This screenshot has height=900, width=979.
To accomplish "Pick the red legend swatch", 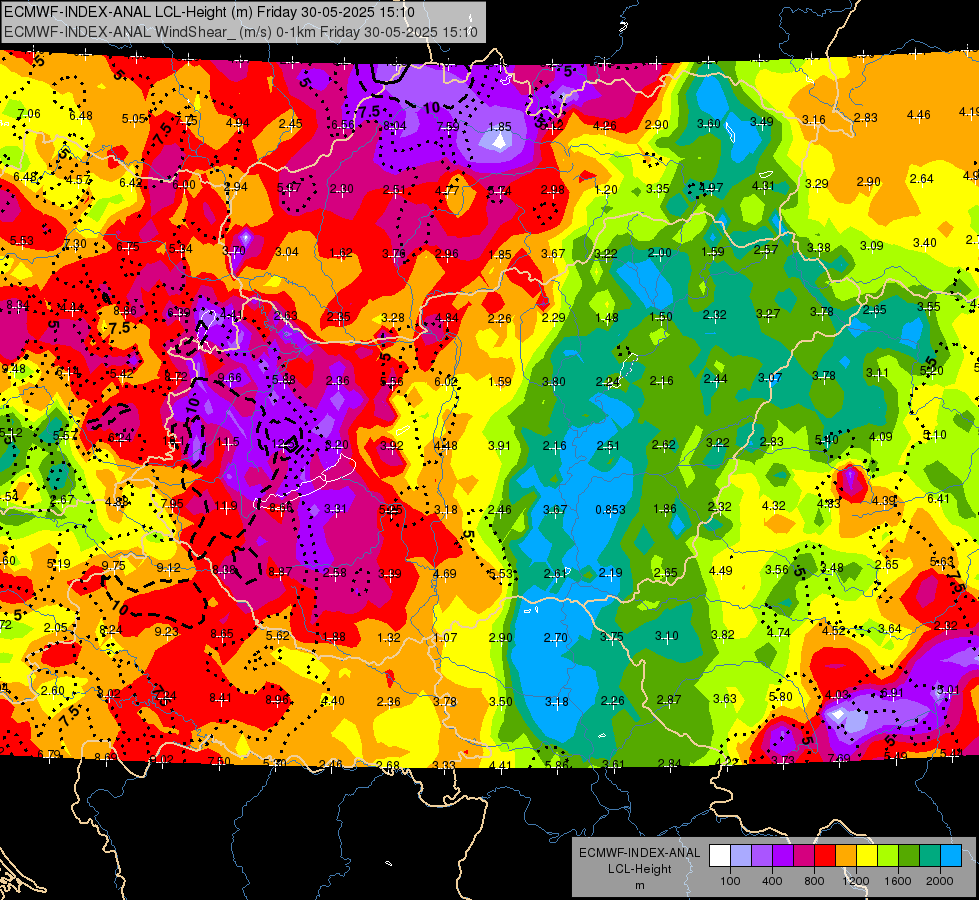I will click(825, 856).
